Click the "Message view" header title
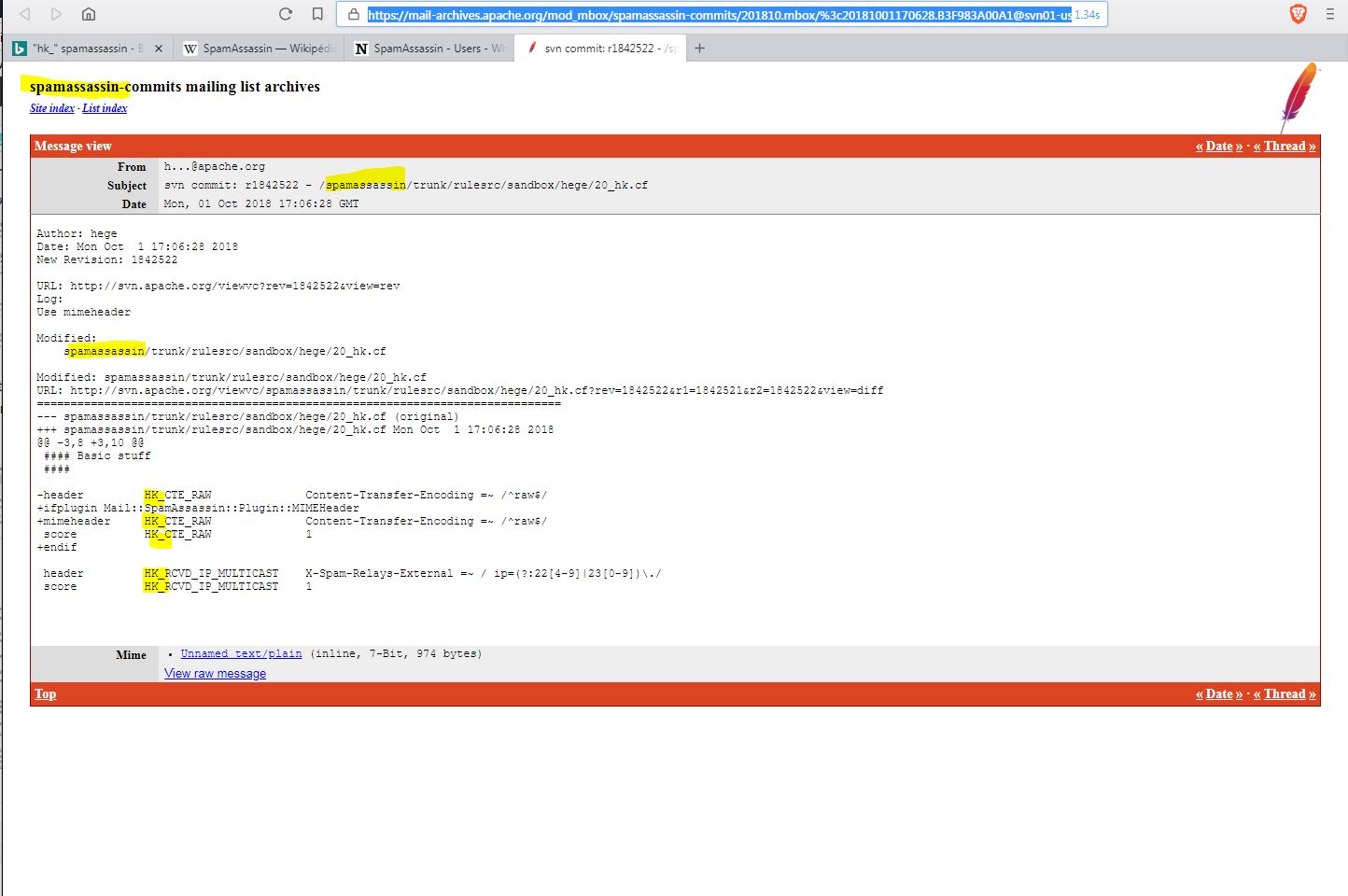 coord(73,146)
